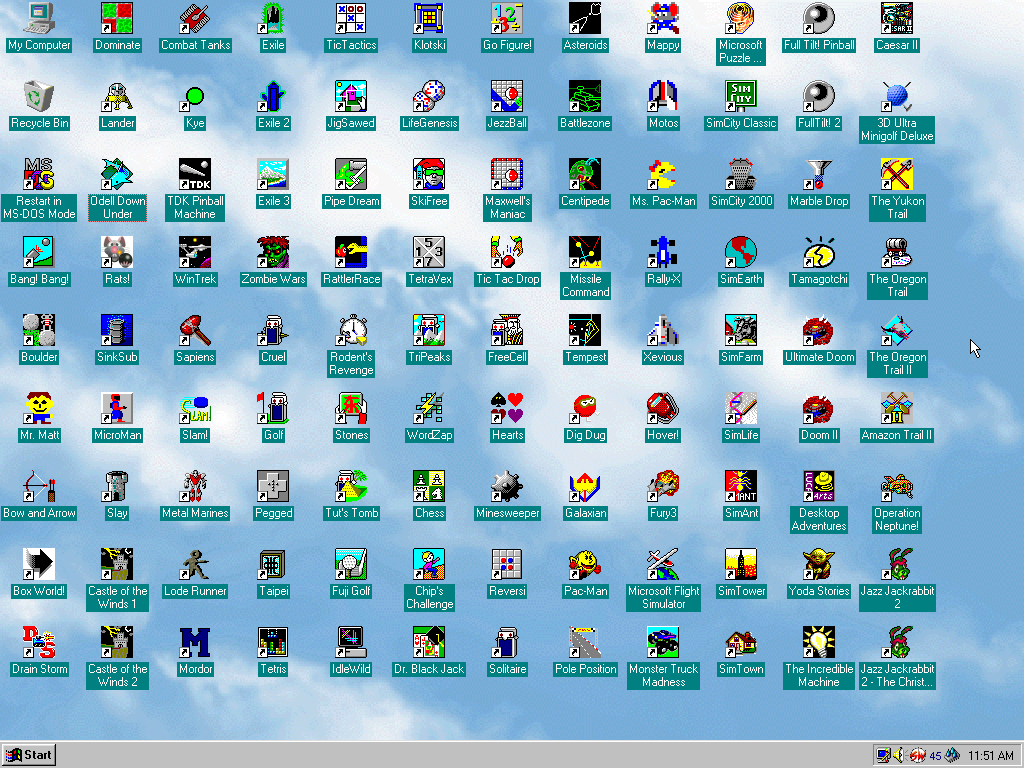Click the Zombie Wars shortcut icon

[x=273, y=252]
